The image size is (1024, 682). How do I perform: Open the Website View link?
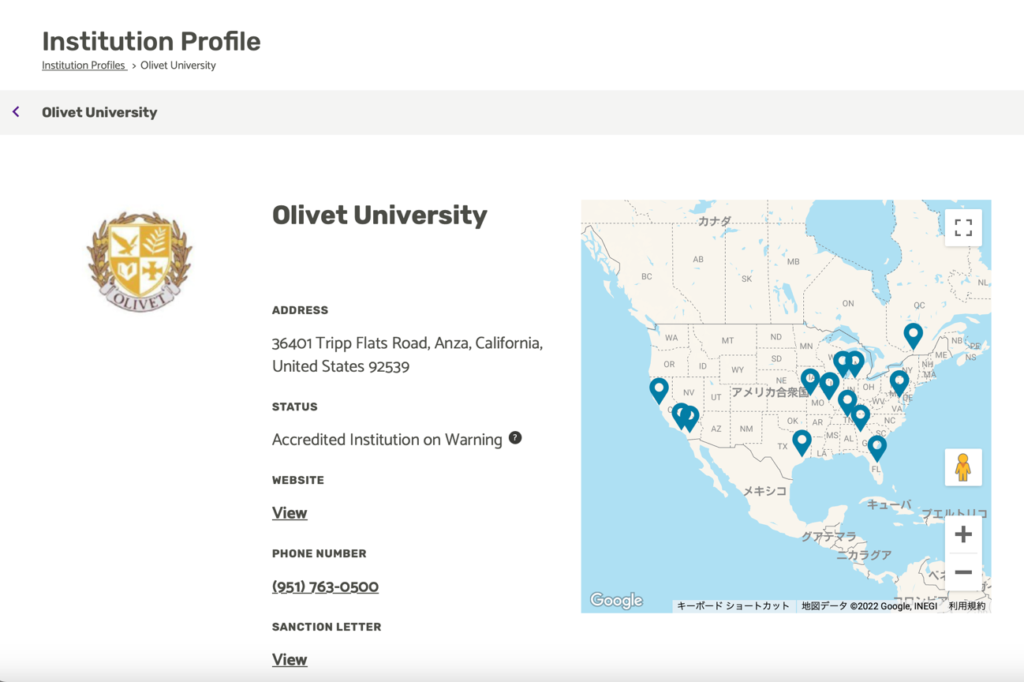coord(289,513)
